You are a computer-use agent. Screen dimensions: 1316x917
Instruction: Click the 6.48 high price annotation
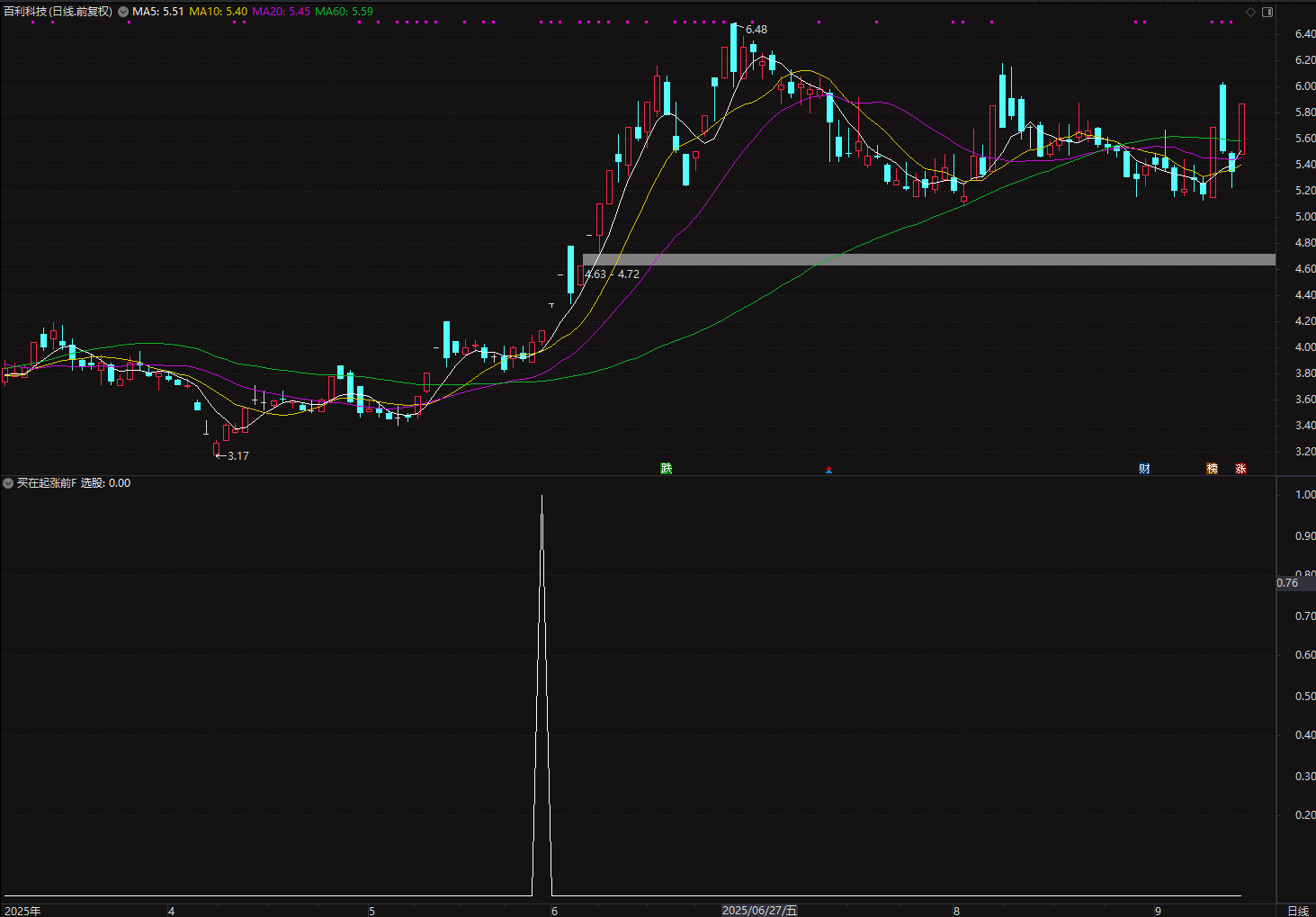click(756, 30)
